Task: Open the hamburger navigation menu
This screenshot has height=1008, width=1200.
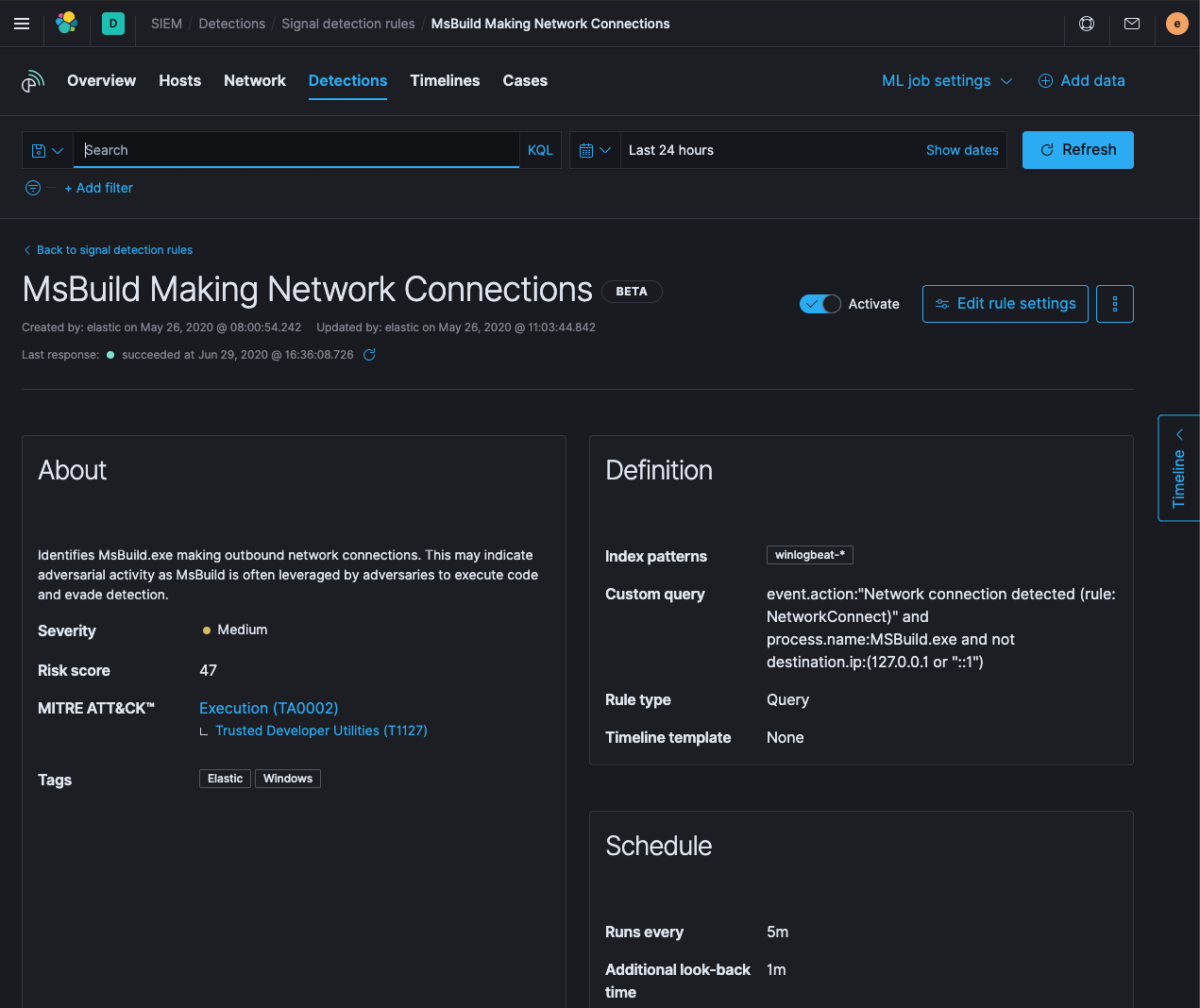Action: [22, 24]
